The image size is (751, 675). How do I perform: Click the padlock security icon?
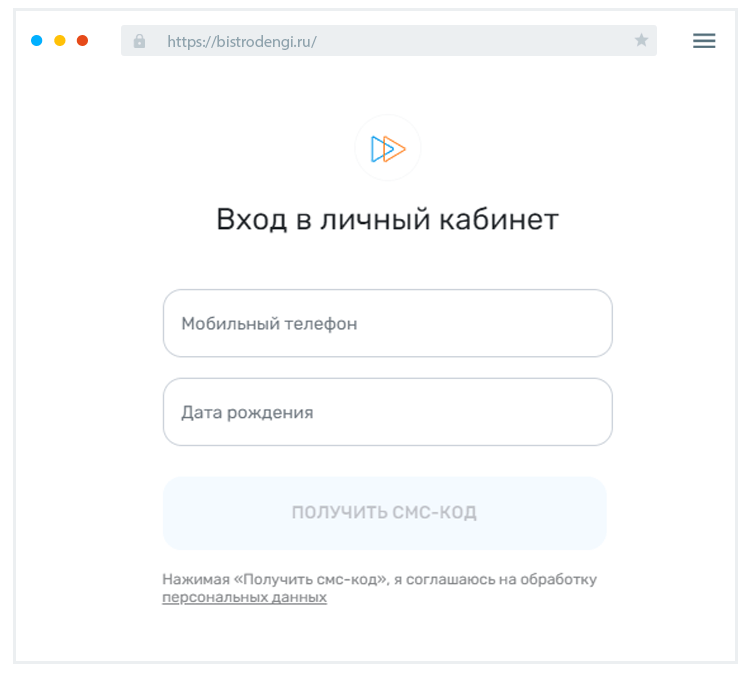139,41
